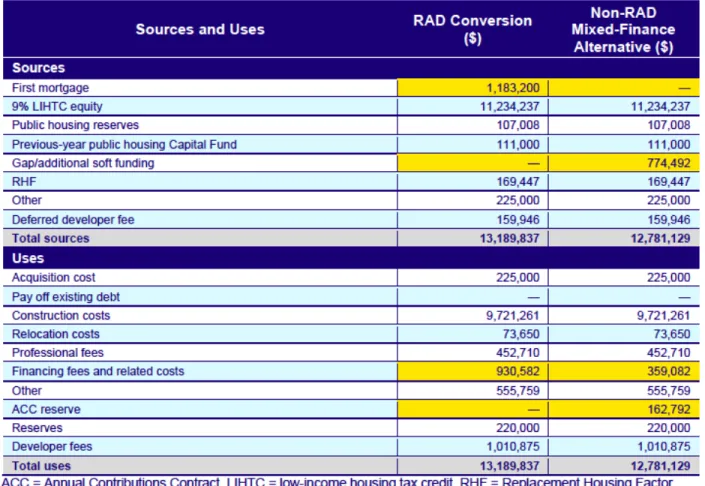Image resolution: width=705 pixels, height=486 pixels.
Task: Click 452,710 in Non-RAD column
Action: [669, 352]
